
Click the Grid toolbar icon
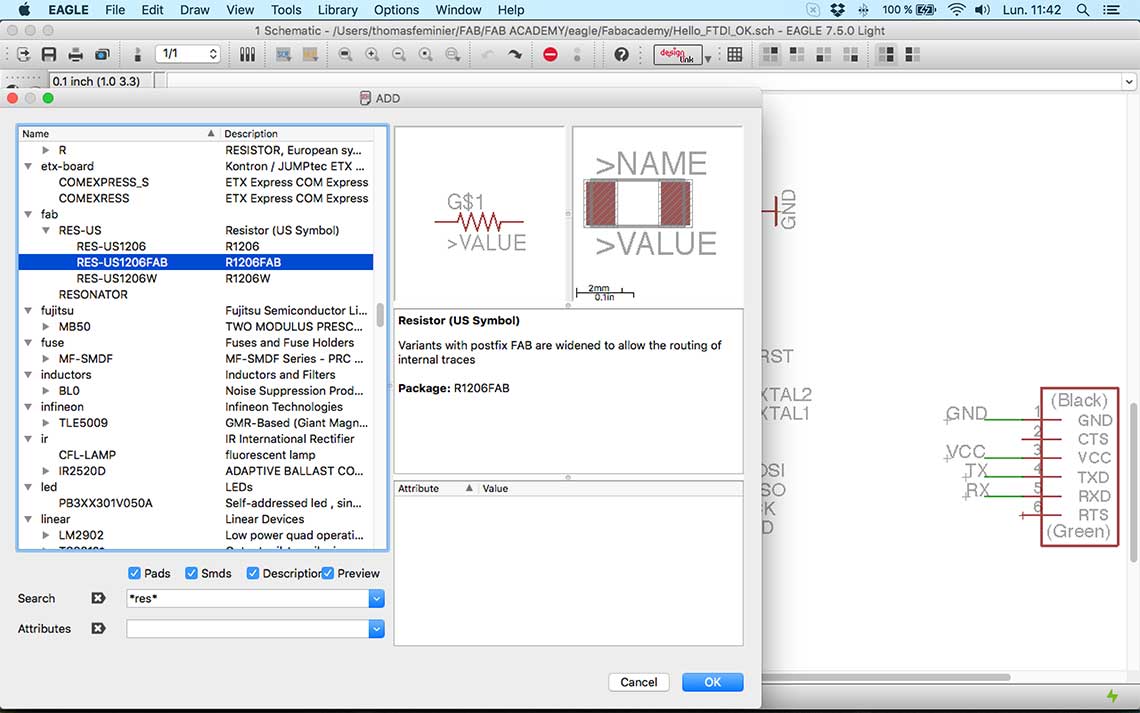[x=735, y=55]
